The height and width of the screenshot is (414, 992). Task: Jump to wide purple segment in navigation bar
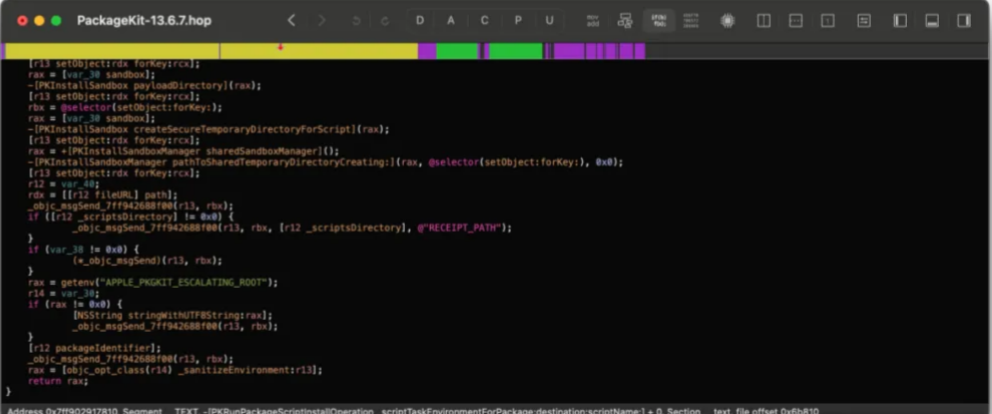click(x=569, y=51)
